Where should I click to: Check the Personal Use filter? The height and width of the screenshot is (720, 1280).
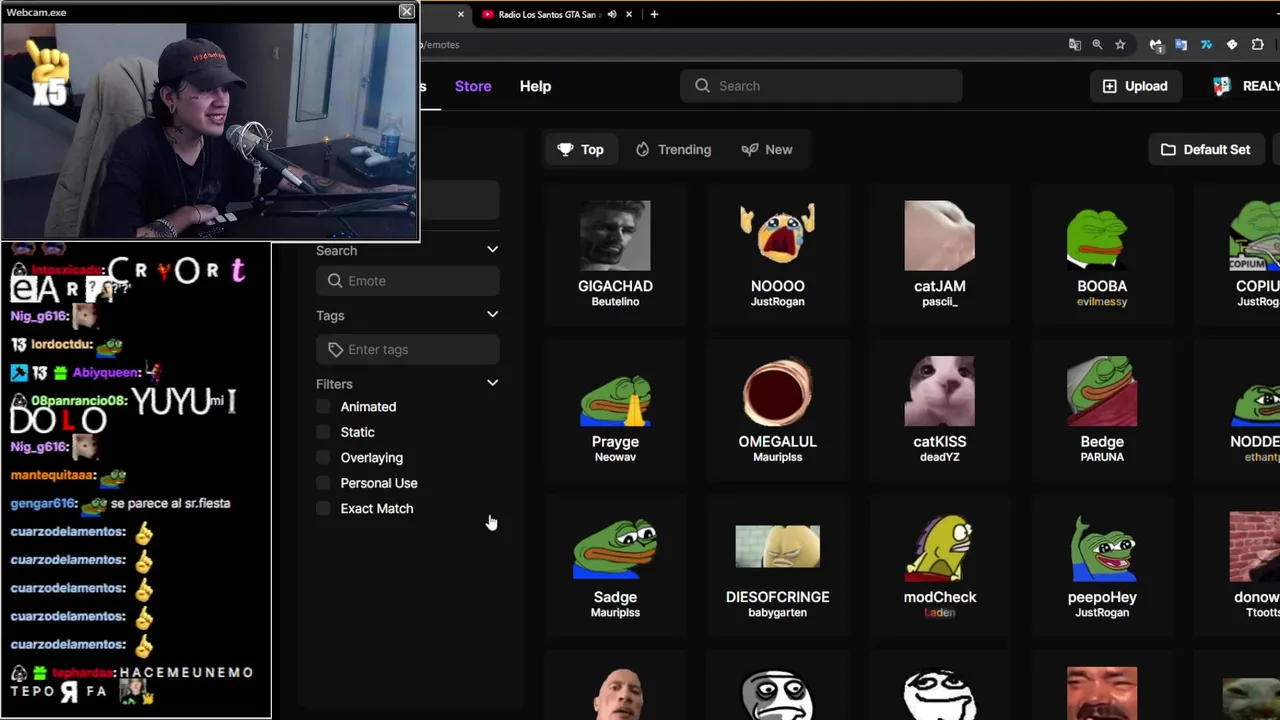pos(323,483)
